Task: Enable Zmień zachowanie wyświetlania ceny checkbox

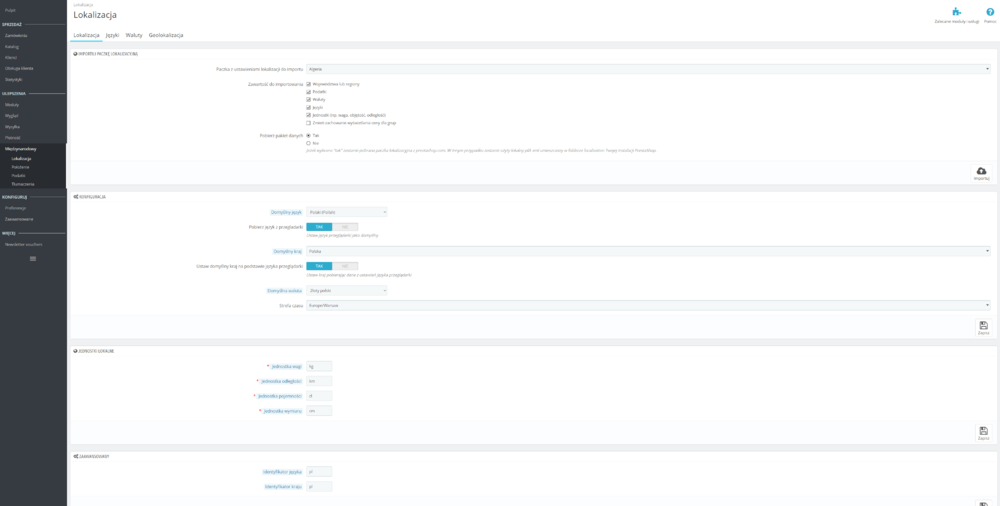Action: coord(309,123)
